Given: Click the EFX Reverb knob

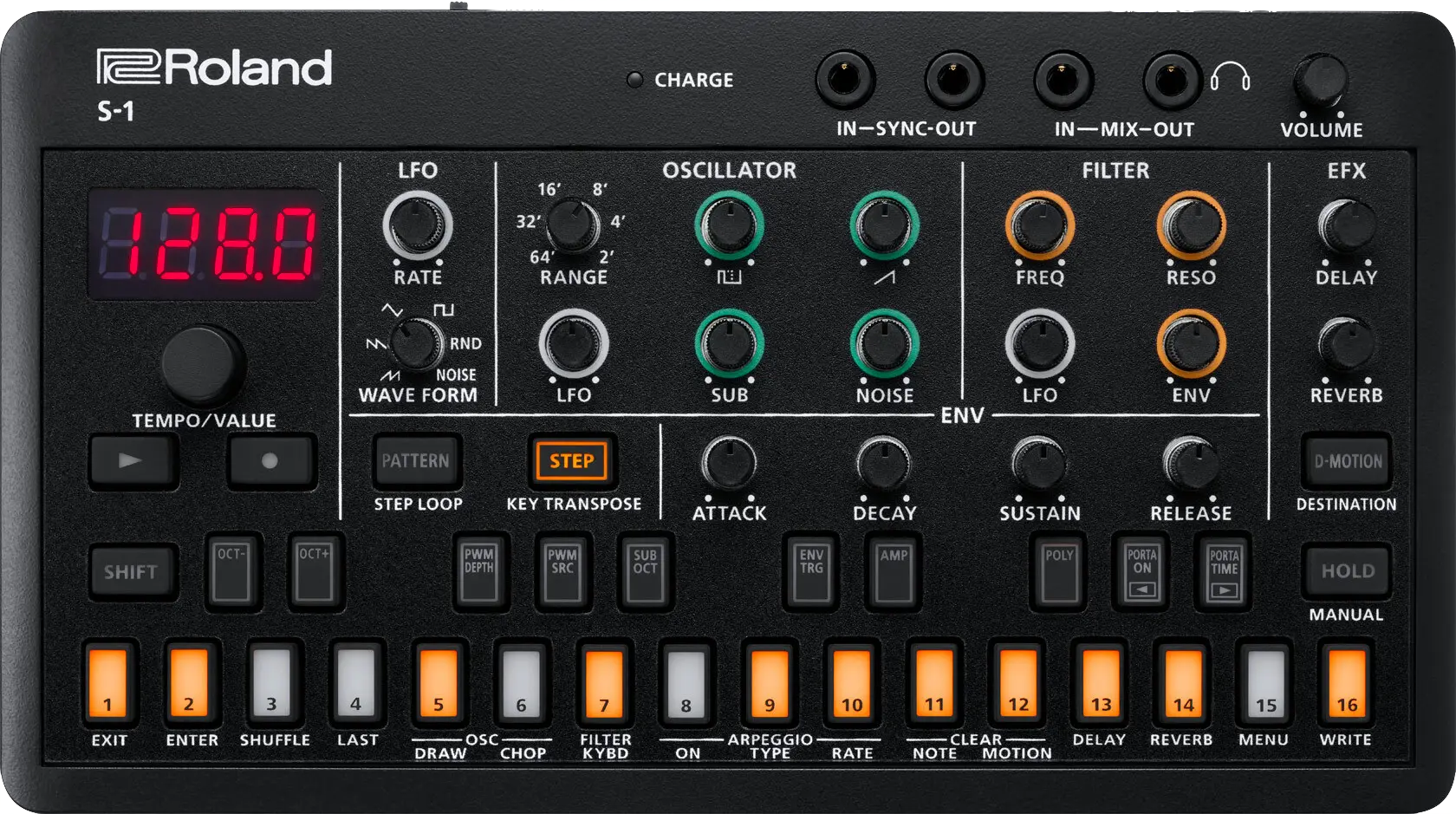Looking at the screenshot, I should 1346,344.
